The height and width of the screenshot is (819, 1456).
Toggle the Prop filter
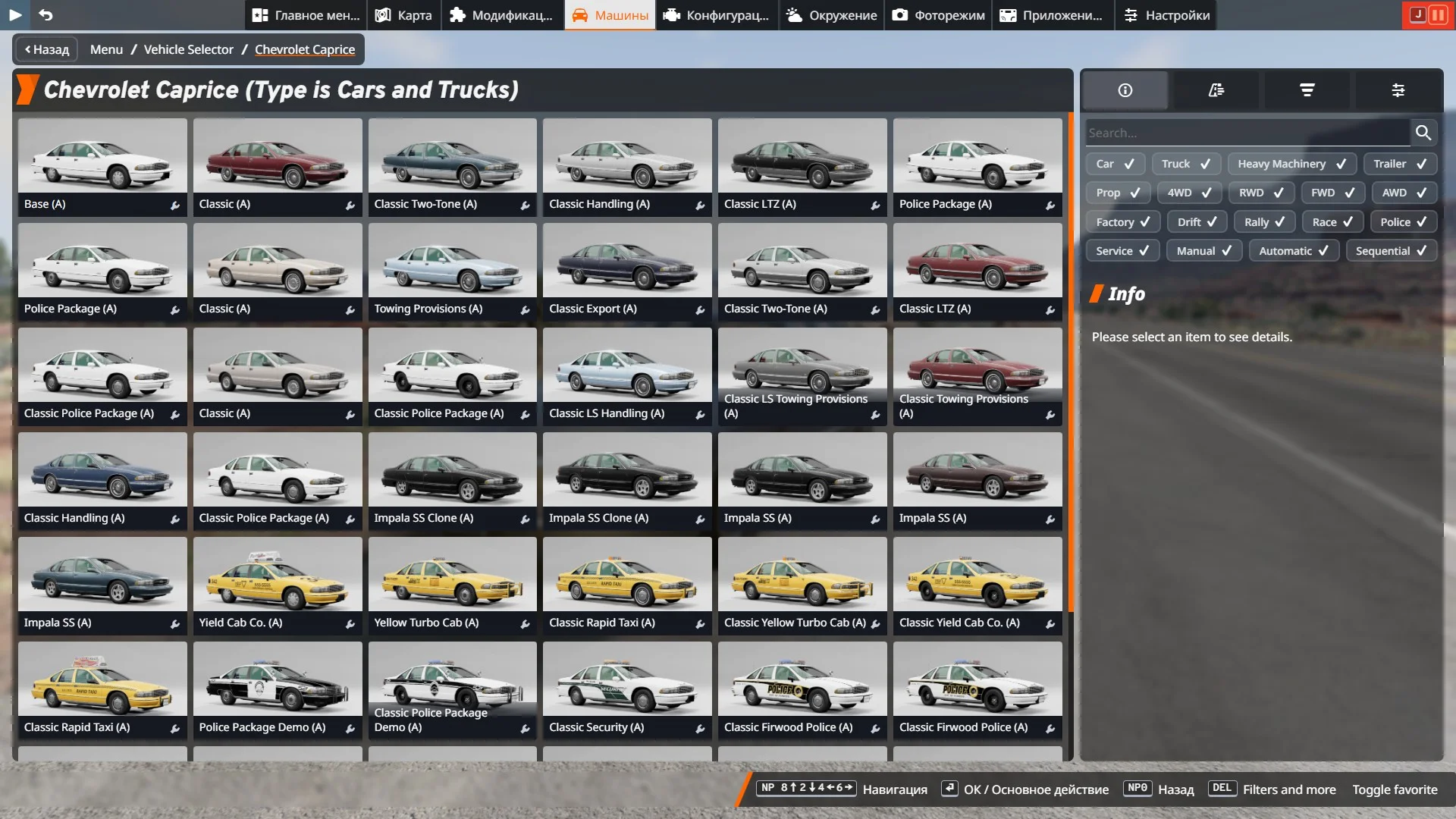(x=1118, y=193)
